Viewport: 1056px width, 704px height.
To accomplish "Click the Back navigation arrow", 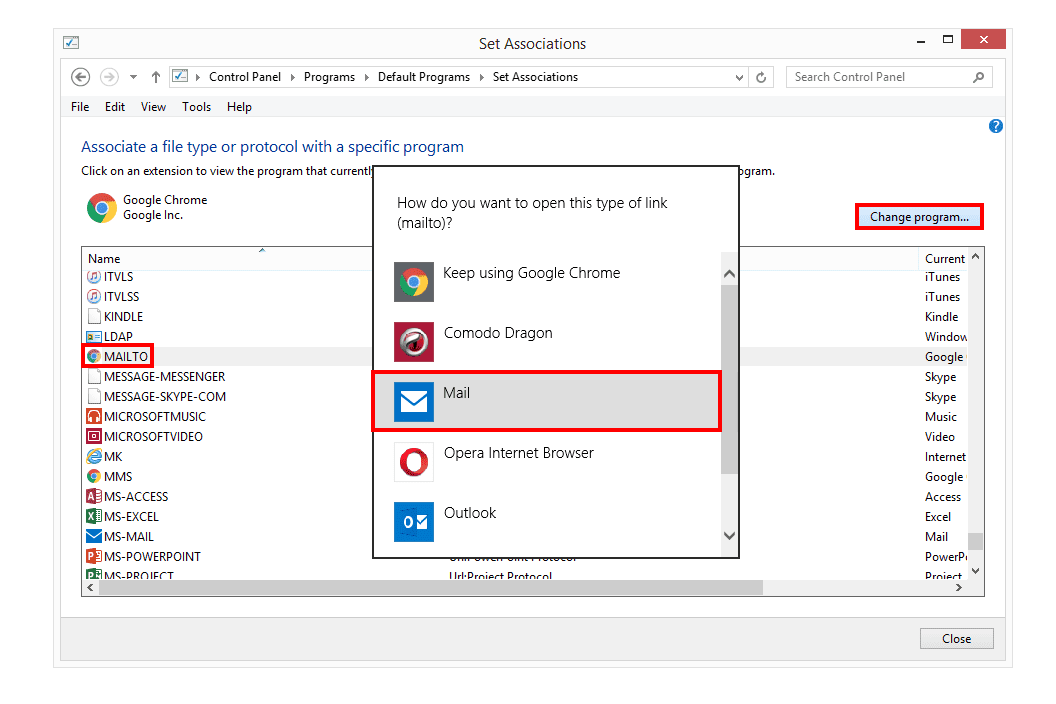I will 80,77.
